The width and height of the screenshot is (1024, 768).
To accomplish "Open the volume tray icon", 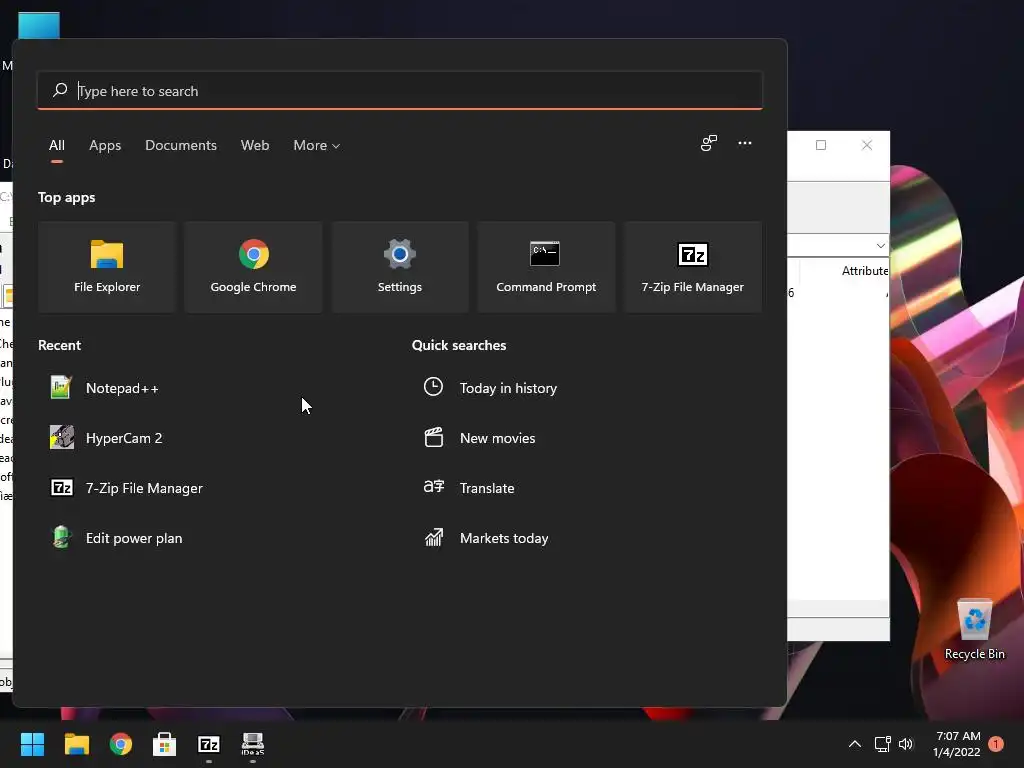I will (906, 744).
